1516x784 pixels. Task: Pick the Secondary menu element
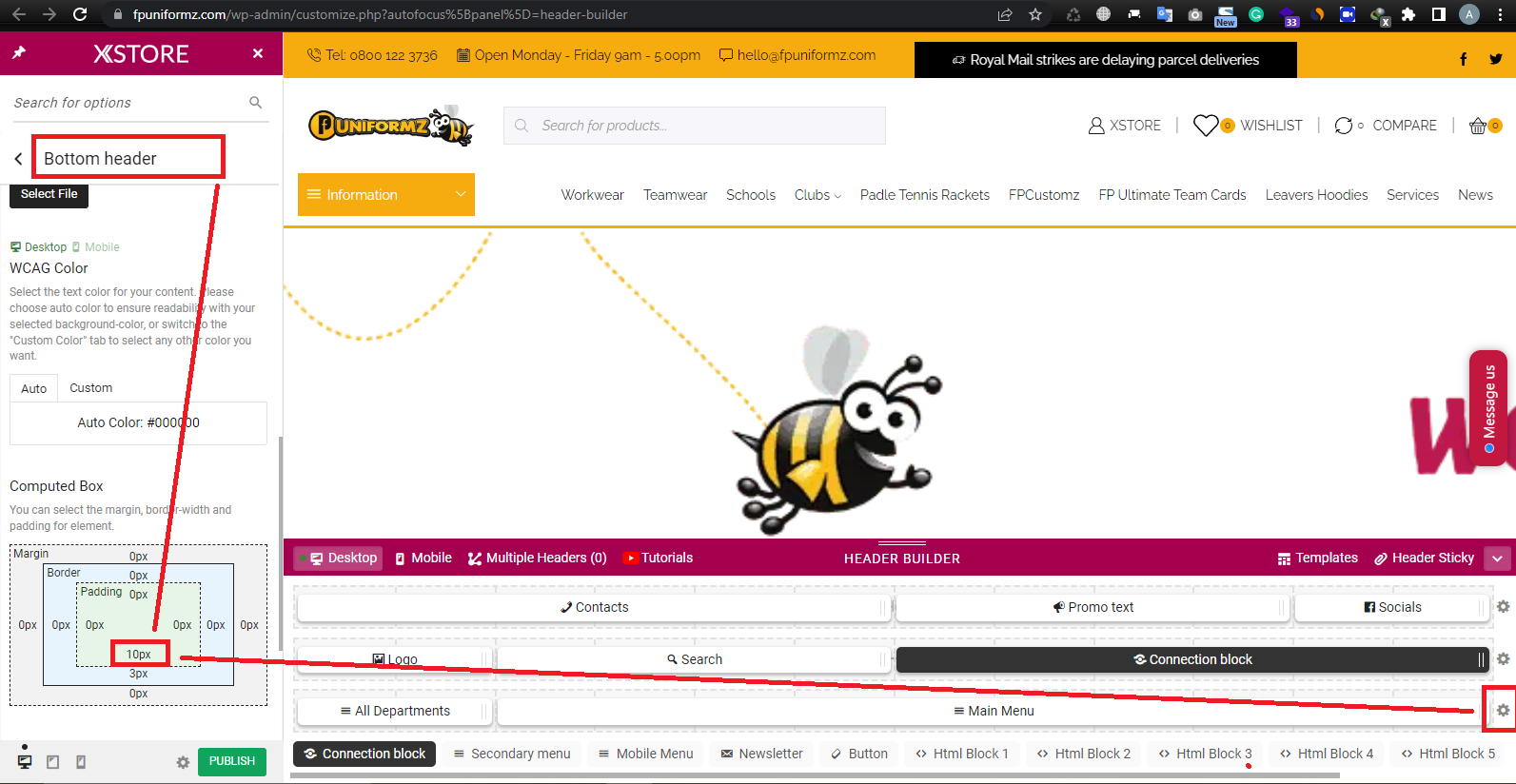click(512, 754)
